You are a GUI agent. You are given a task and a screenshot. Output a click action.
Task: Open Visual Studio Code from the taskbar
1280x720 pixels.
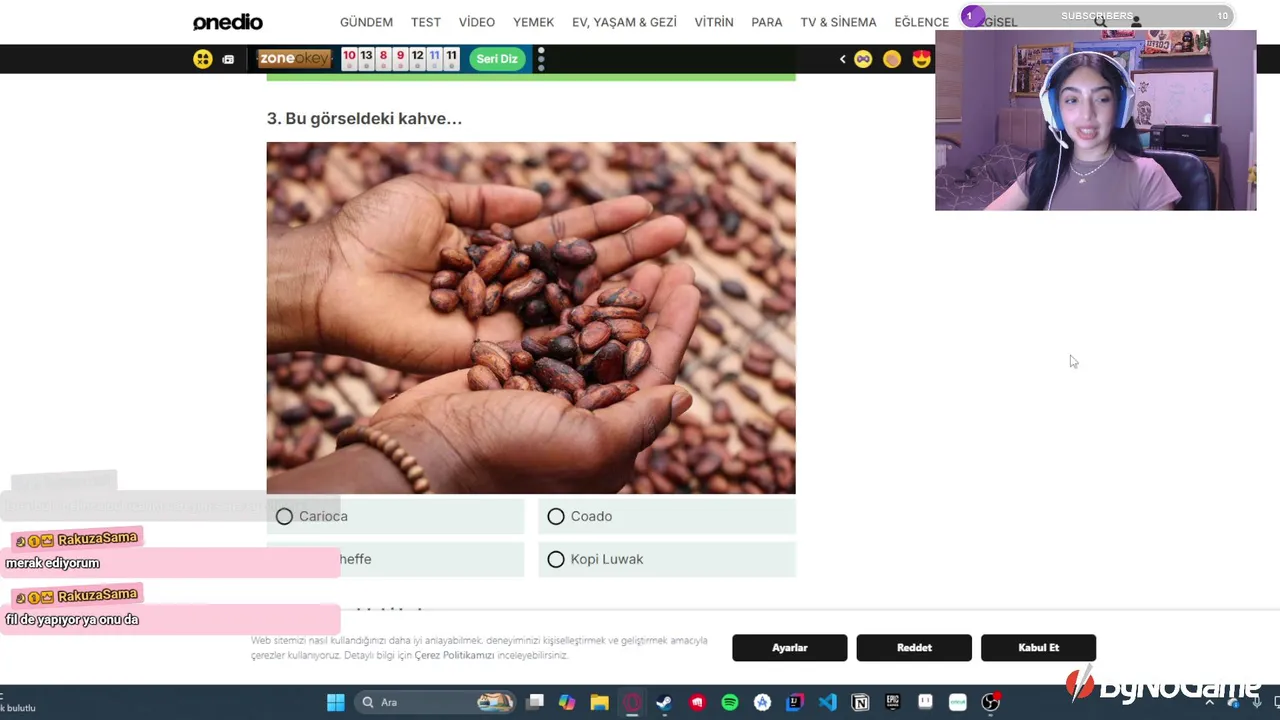click(x=827, y=702)
